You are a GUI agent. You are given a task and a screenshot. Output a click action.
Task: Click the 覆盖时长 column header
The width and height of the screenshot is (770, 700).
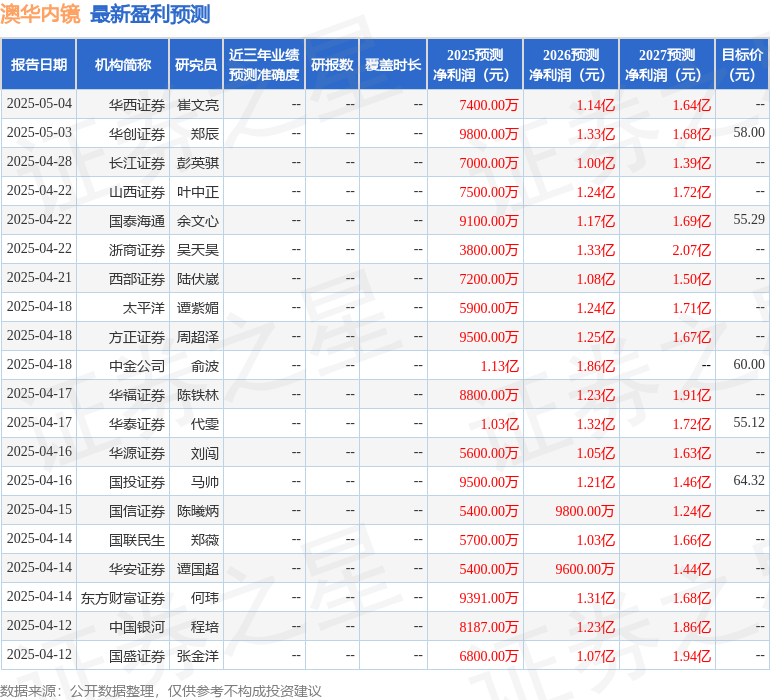click(x=393, y=64)
